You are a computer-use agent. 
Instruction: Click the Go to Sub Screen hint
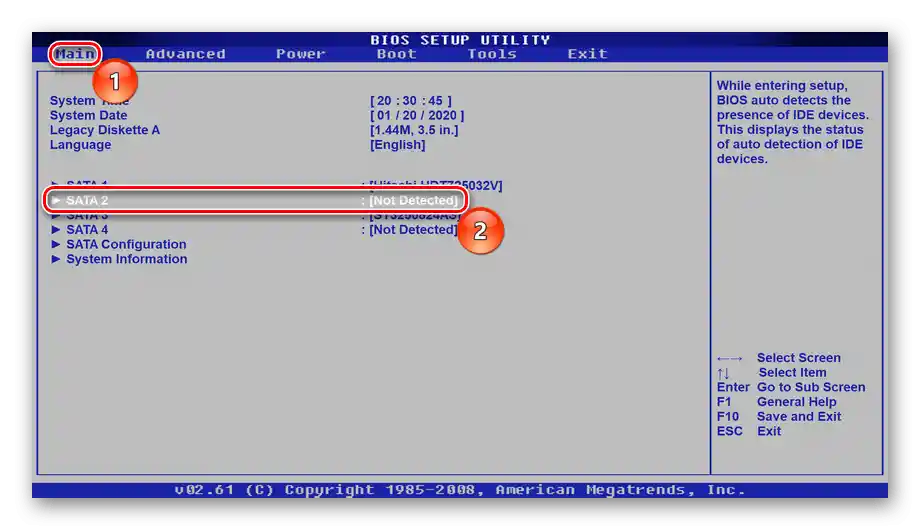tap(811, 387)
